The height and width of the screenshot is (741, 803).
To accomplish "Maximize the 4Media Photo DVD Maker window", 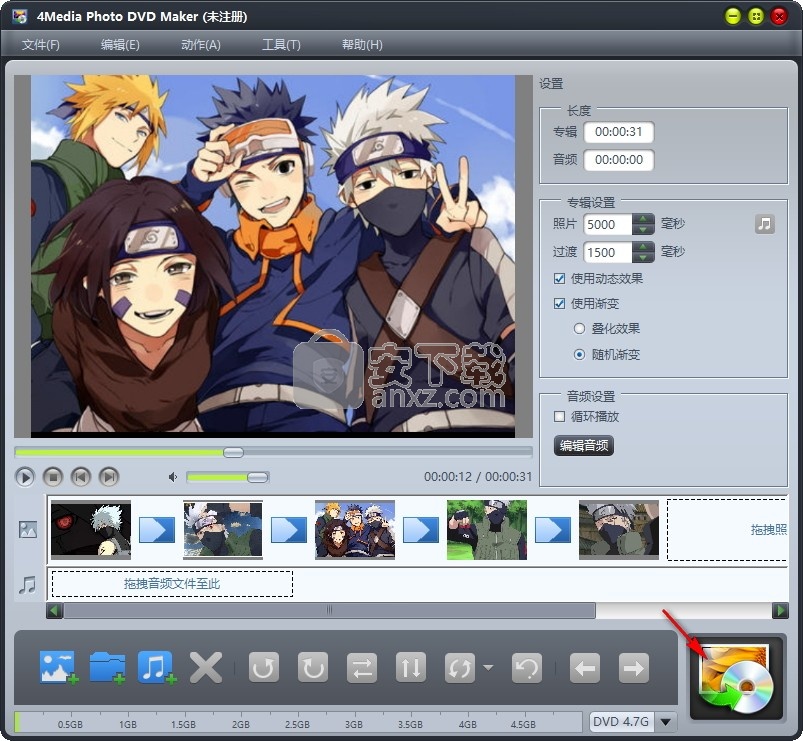I will [756, 16].
